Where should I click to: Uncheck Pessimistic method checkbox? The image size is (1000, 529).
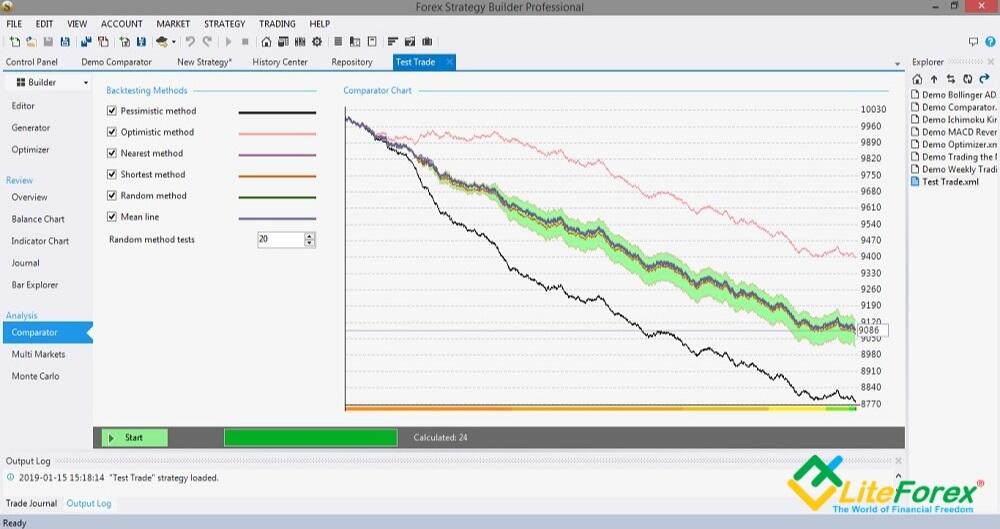pyautogui.click(x=112, y=111)
